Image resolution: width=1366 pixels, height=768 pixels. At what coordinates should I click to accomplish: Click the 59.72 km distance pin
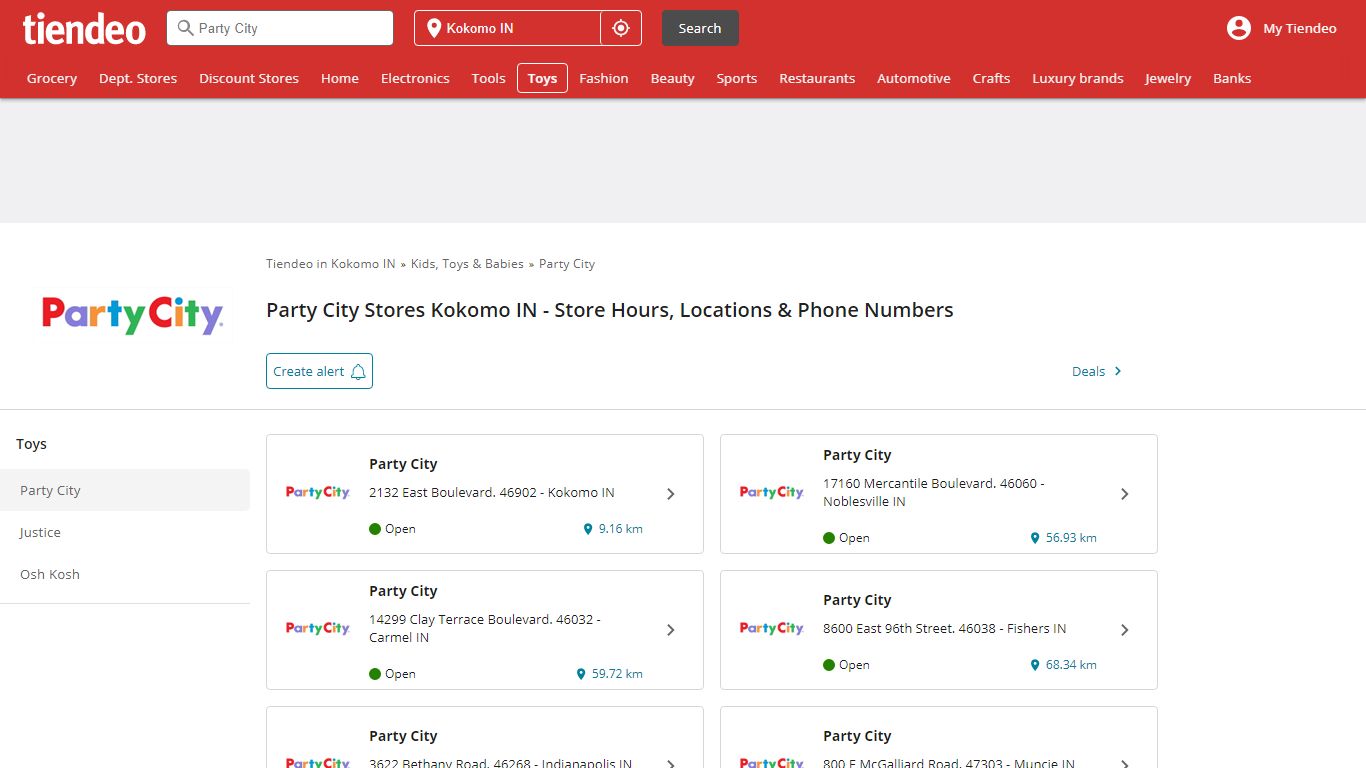[x=581, y=674]
